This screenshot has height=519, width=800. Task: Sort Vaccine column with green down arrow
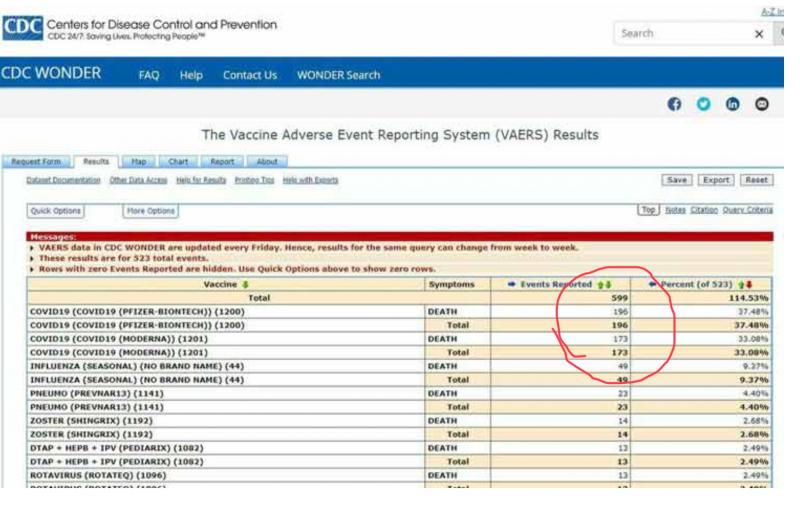[245, 284]
